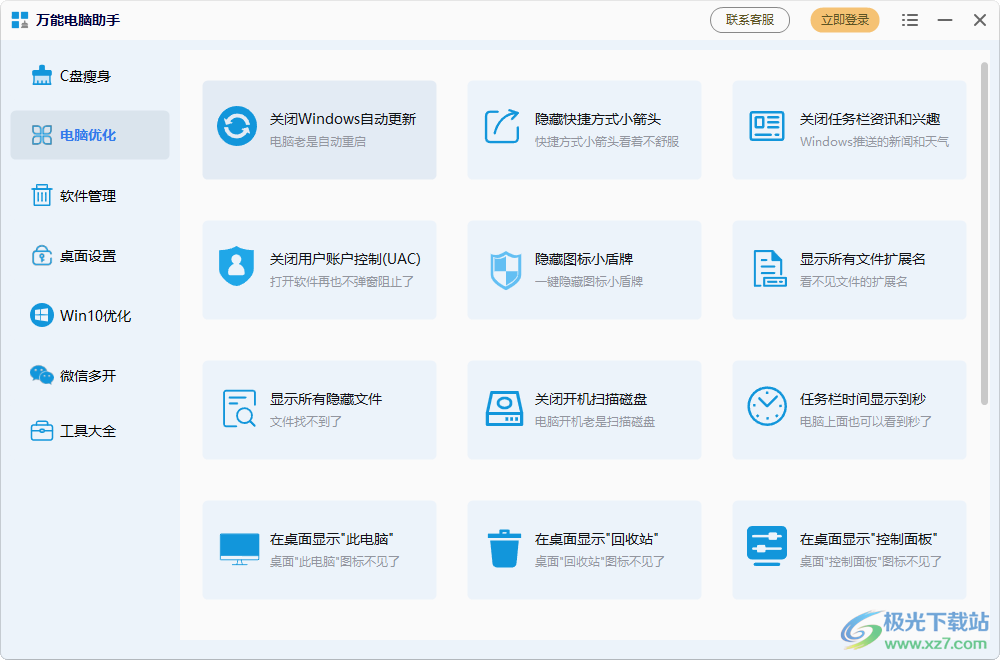Select 桌面设置 in the sidebar
The width and height of the screenshot is (1000, 660).
click(x=89, y=255)
